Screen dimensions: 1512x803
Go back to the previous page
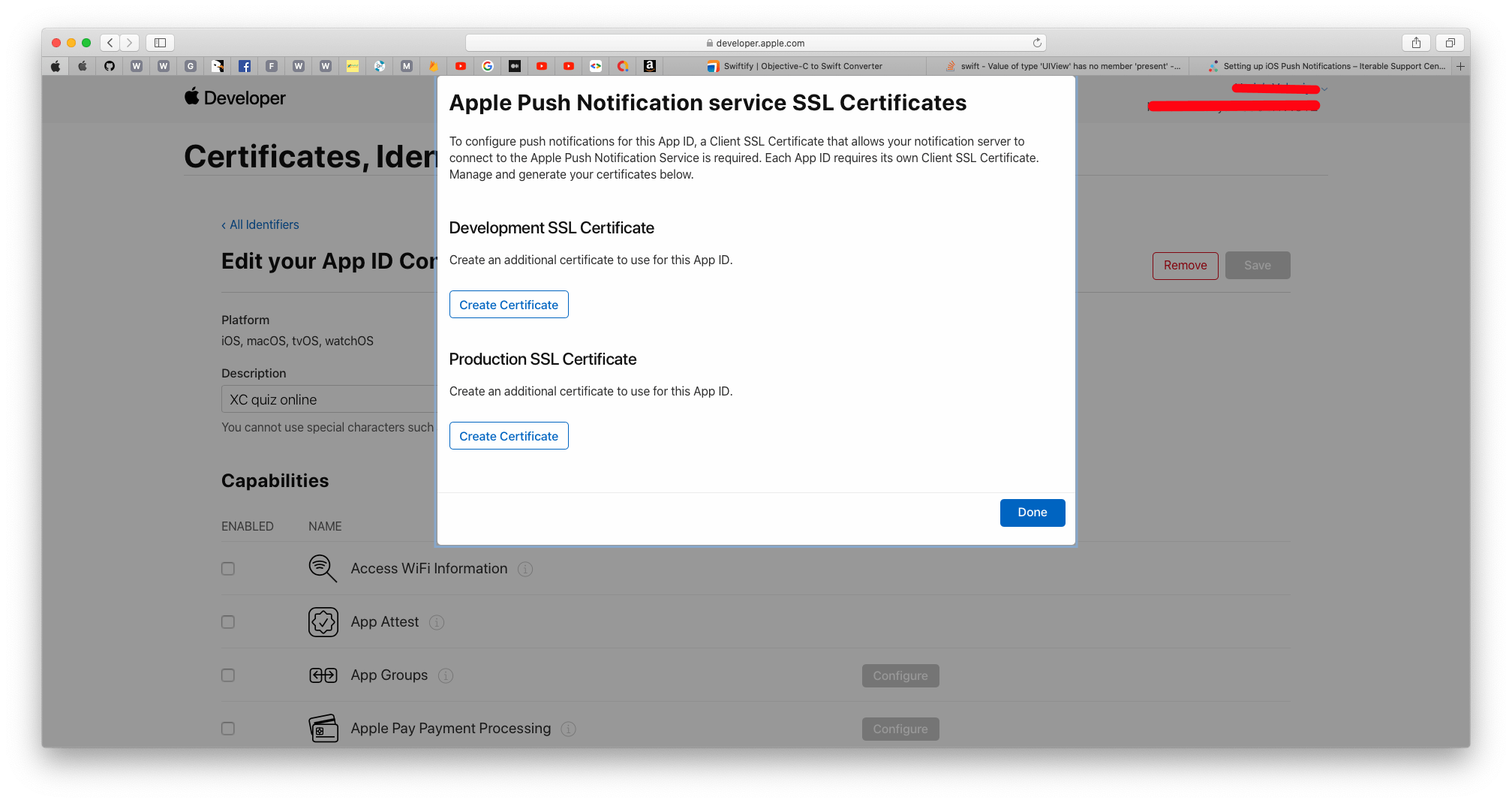pos(110,43)
